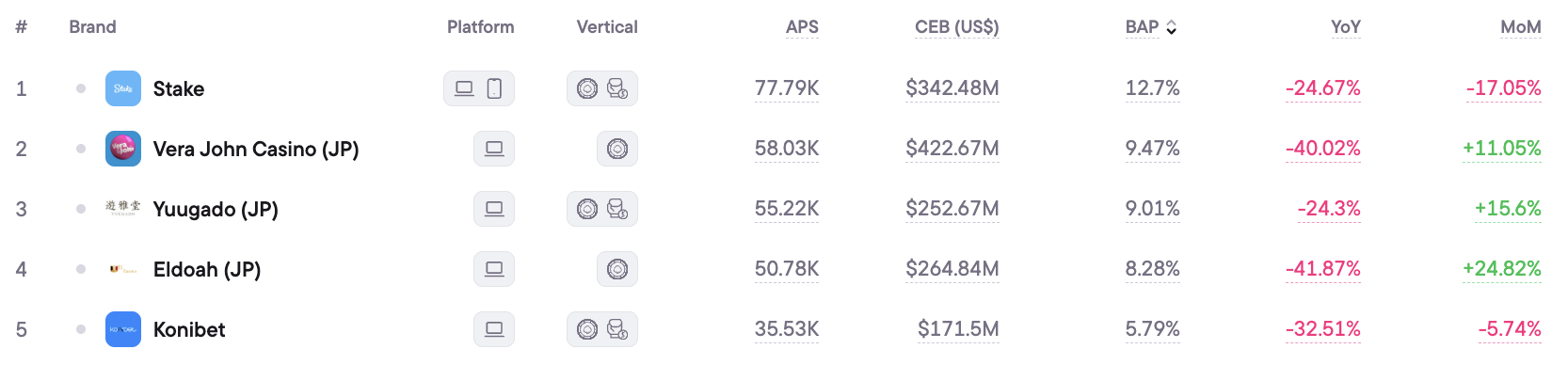Click the Konibet blue logo icon

tap(123, 329)
